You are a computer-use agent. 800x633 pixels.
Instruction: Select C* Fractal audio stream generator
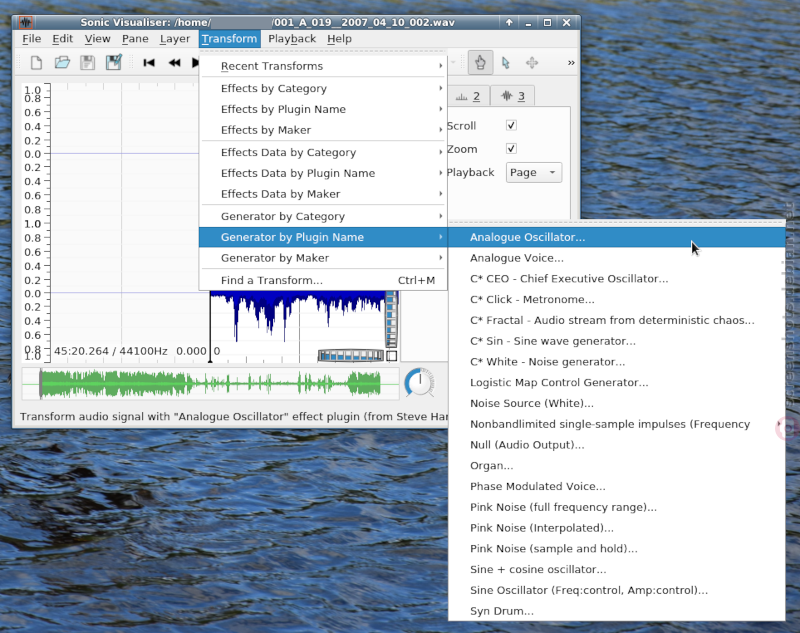616,320
